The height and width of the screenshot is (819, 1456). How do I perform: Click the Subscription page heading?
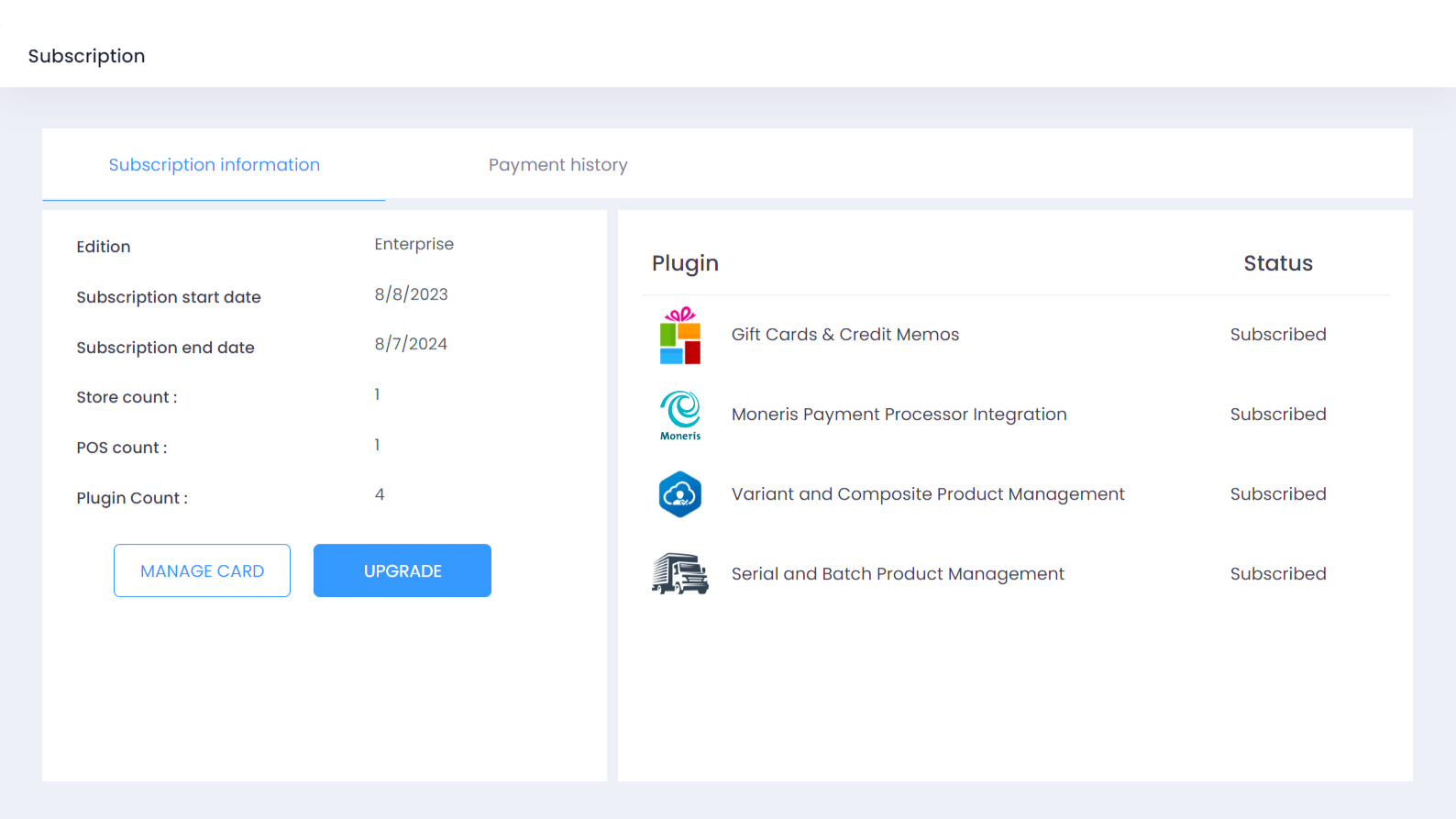(86, 56)
